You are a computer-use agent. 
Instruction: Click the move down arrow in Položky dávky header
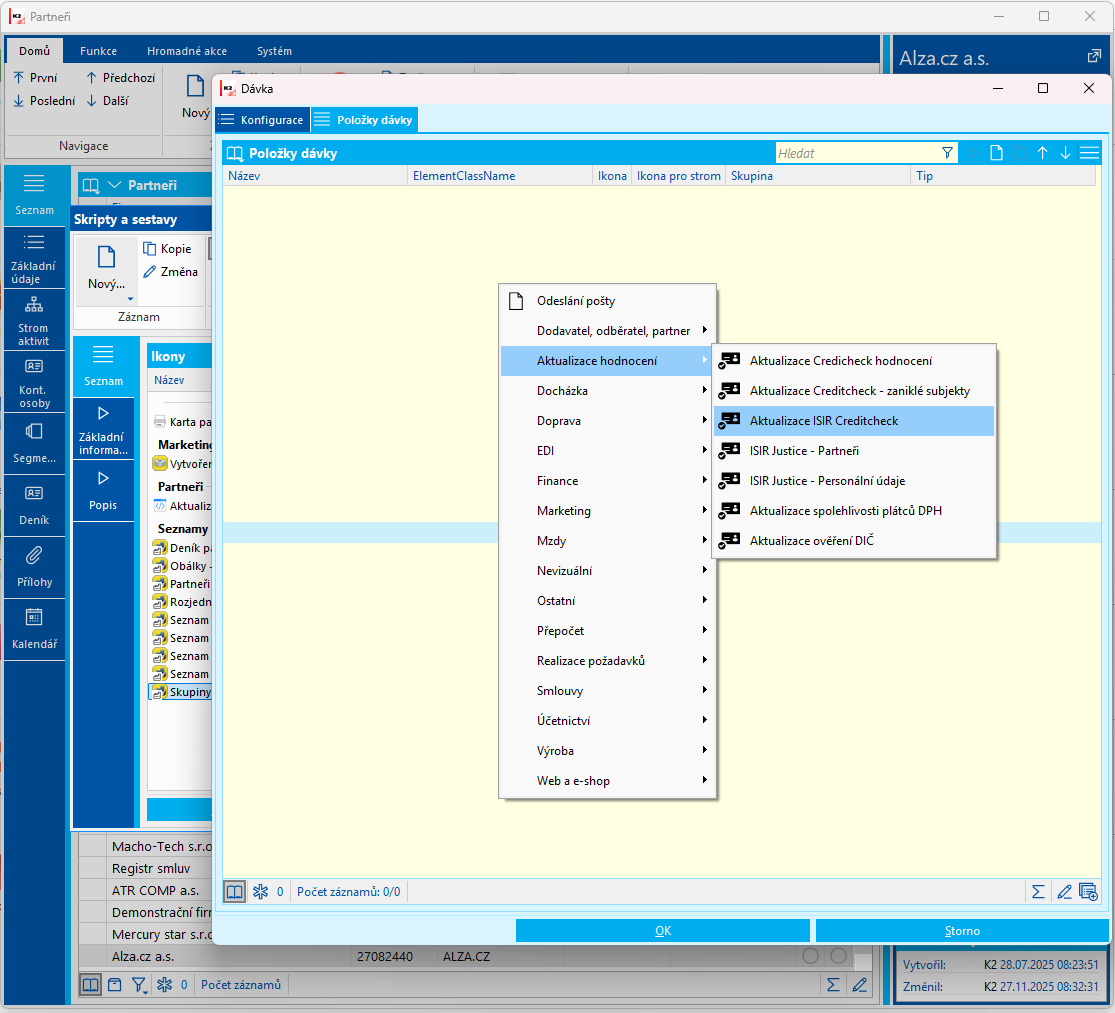(x=1065, y=153)
